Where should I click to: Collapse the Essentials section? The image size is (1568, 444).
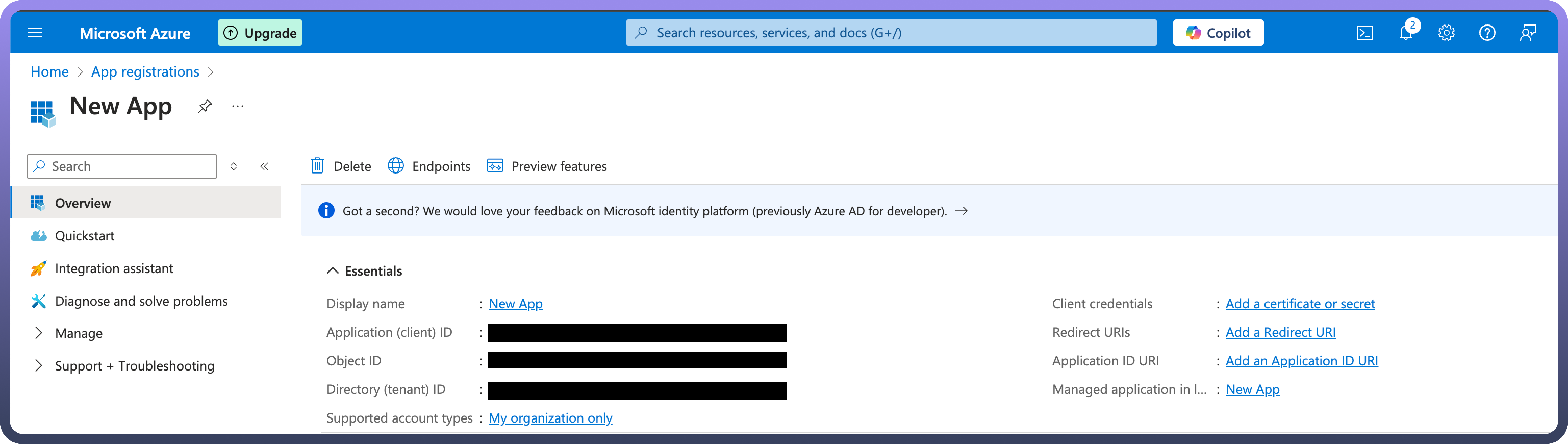pos(332,271)
